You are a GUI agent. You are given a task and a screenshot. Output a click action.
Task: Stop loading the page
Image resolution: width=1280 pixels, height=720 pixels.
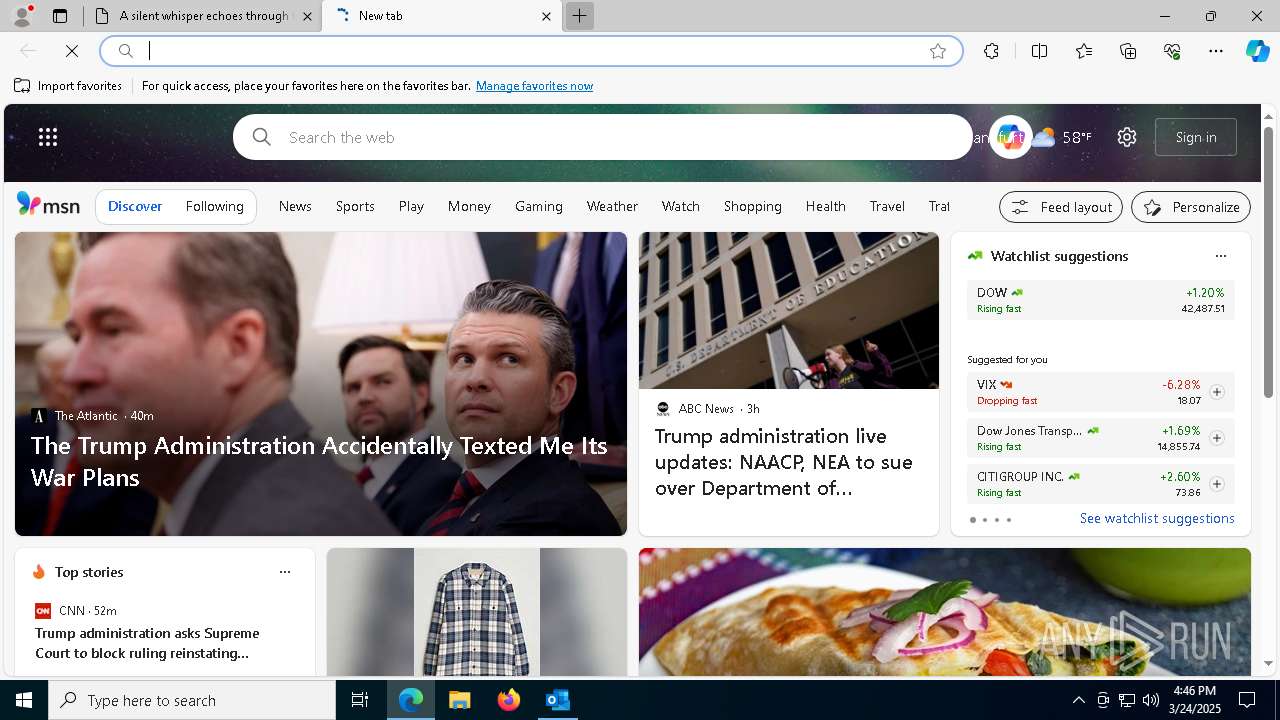72,51
